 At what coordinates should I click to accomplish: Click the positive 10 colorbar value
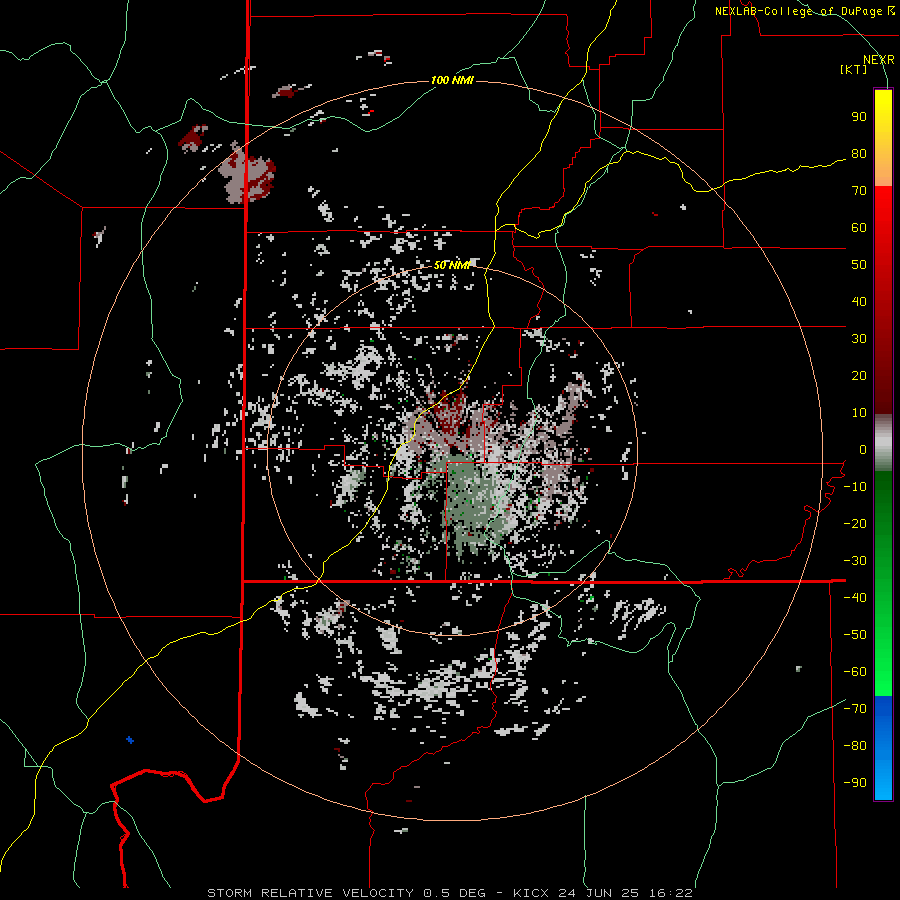point(859,413)
